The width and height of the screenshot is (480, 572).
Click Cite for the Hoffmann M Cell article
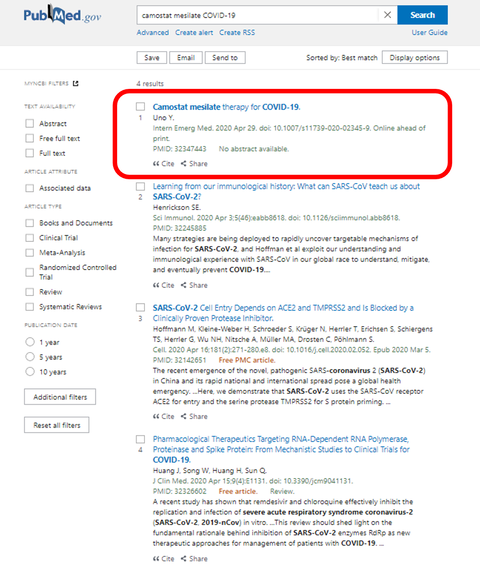coord(163,416)
